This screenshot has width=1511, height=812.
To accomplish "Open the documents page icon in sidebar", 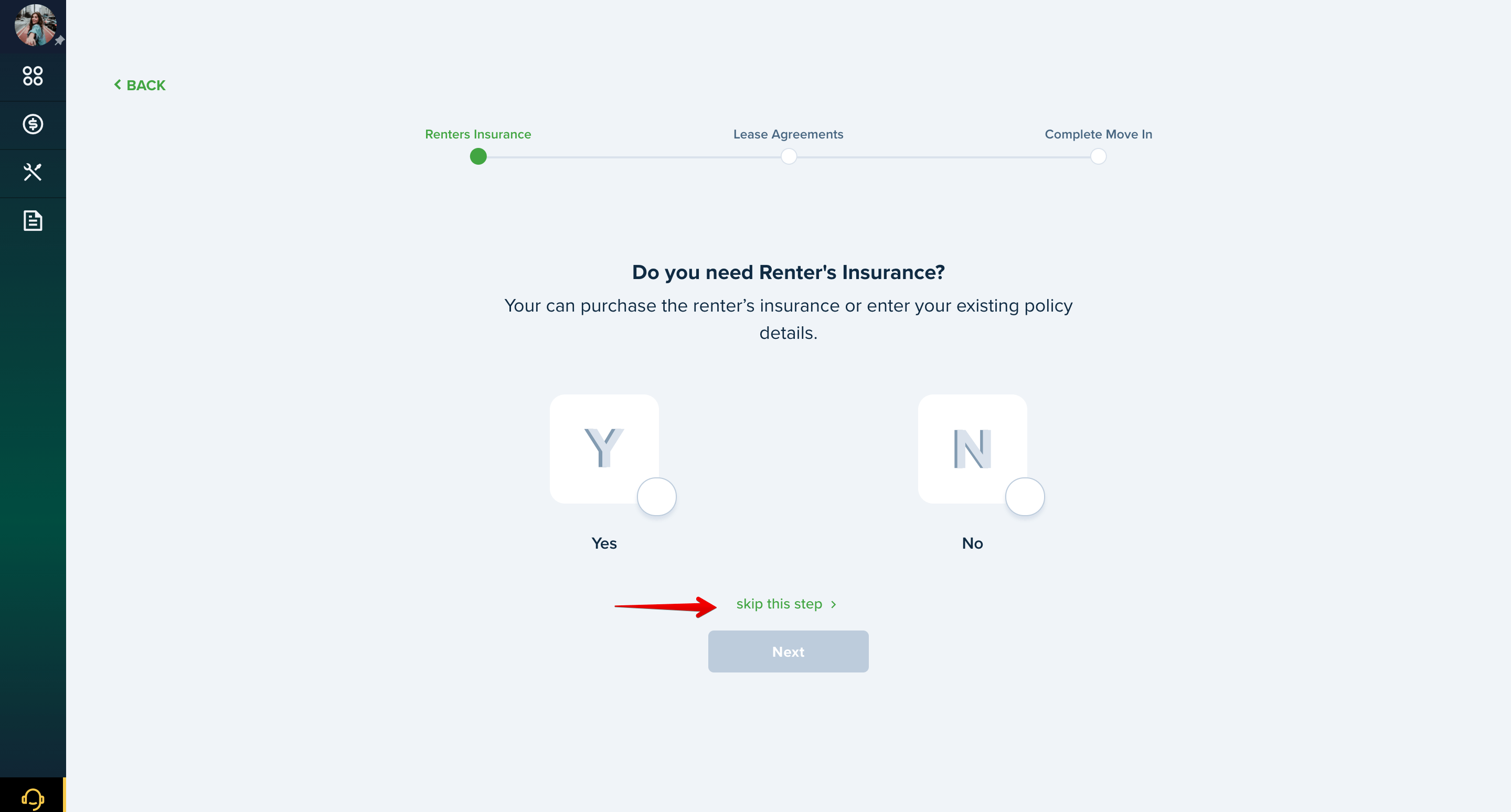I will (33, 220).
